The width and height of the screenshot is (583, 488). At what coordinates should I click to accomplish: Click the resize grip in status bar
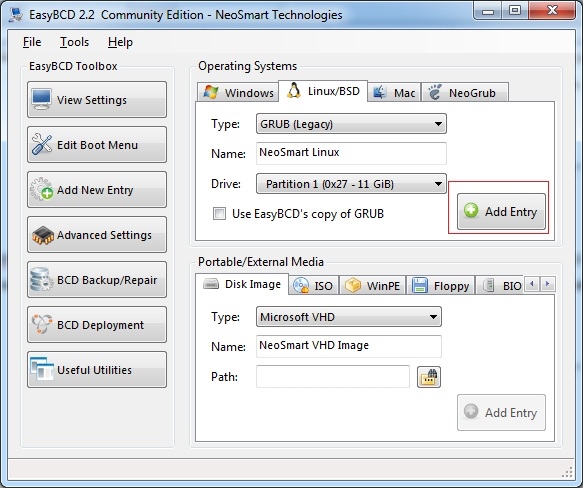click(x=567, y=472)
